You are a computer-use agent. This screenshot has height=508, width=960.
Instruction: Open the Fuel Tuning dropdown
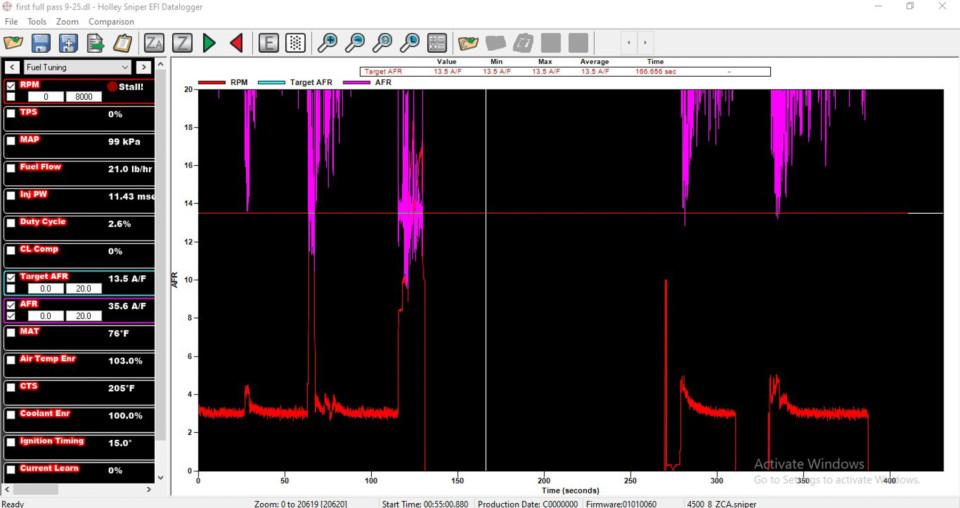tap(77, 67)
